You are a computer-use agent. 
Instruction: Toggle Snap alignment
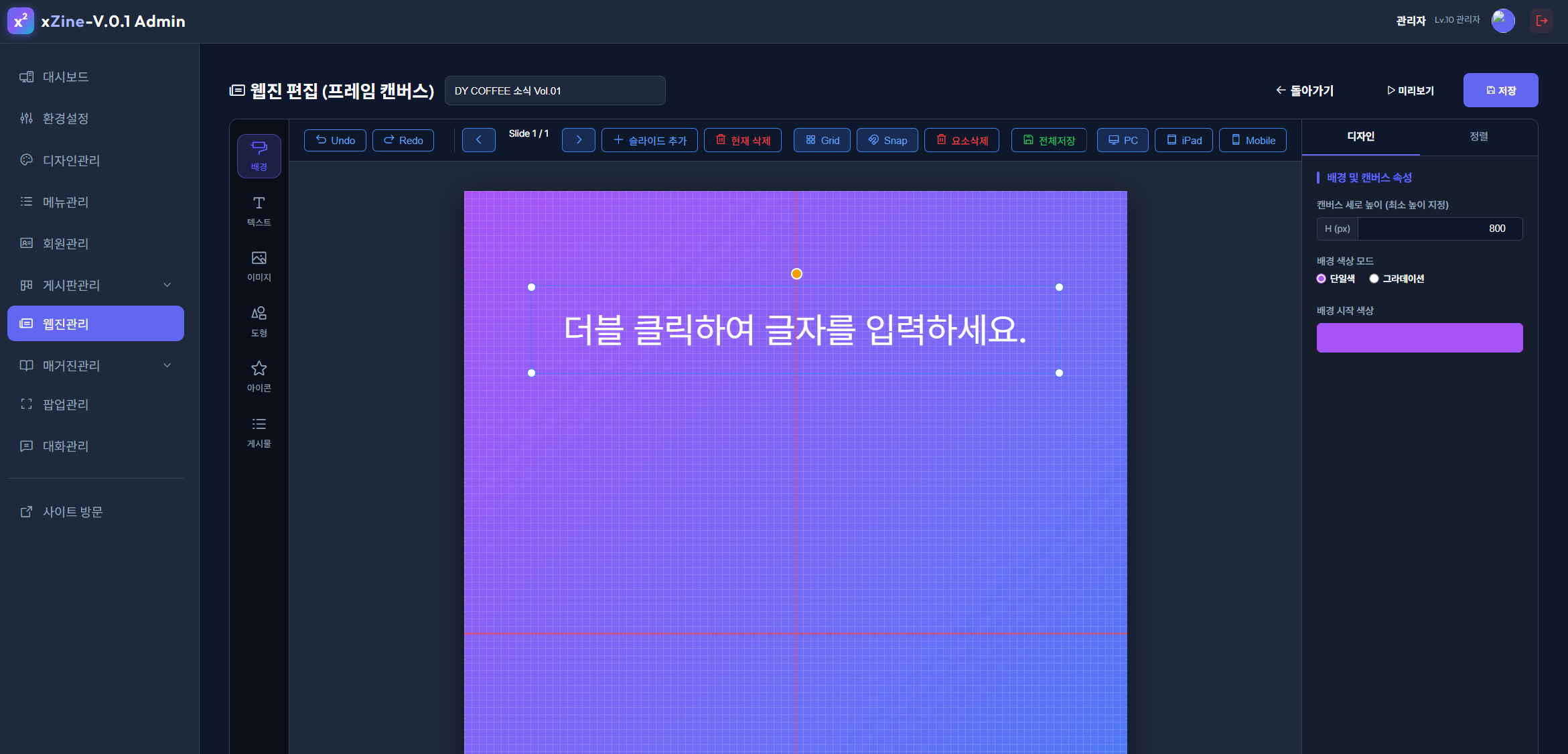pyautogui.click(x=887, y=140)
